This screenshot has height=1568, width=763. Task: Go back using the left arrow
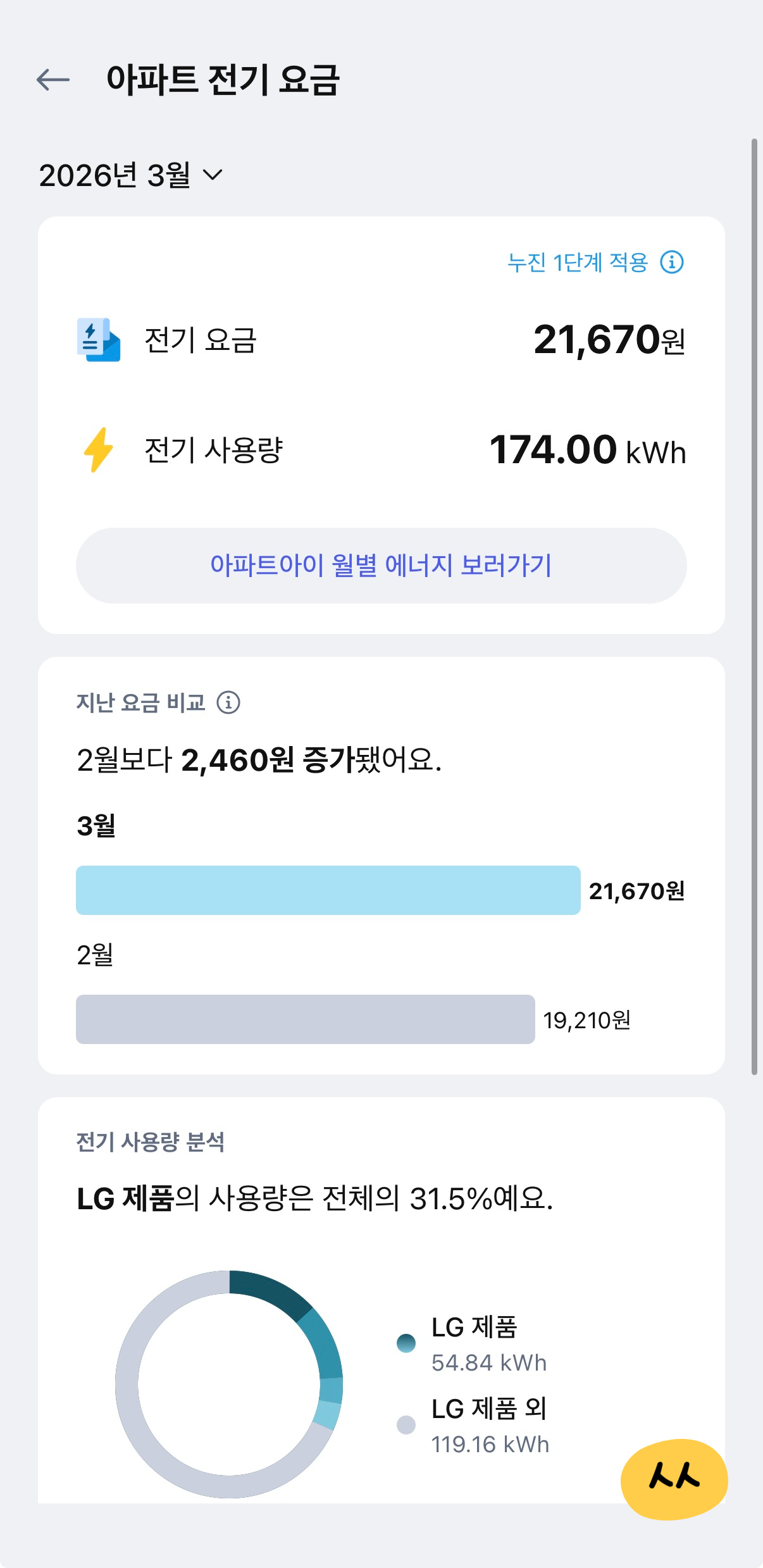[53, 80]
